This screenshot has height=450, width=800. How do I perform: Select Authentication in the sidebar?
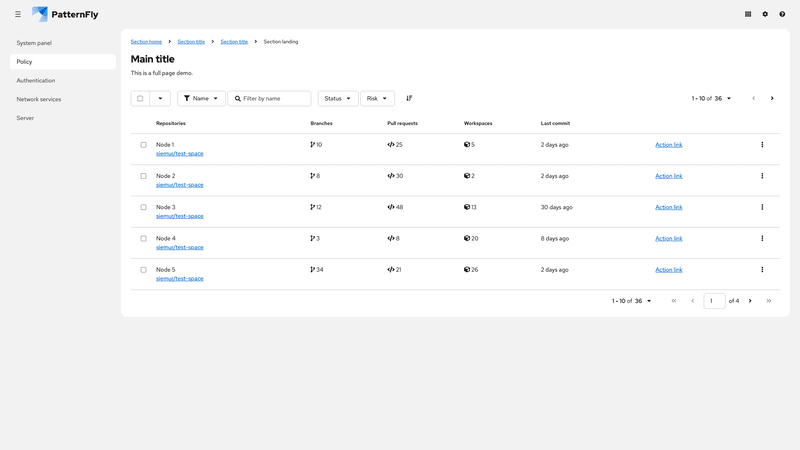(x=36, y=80)
